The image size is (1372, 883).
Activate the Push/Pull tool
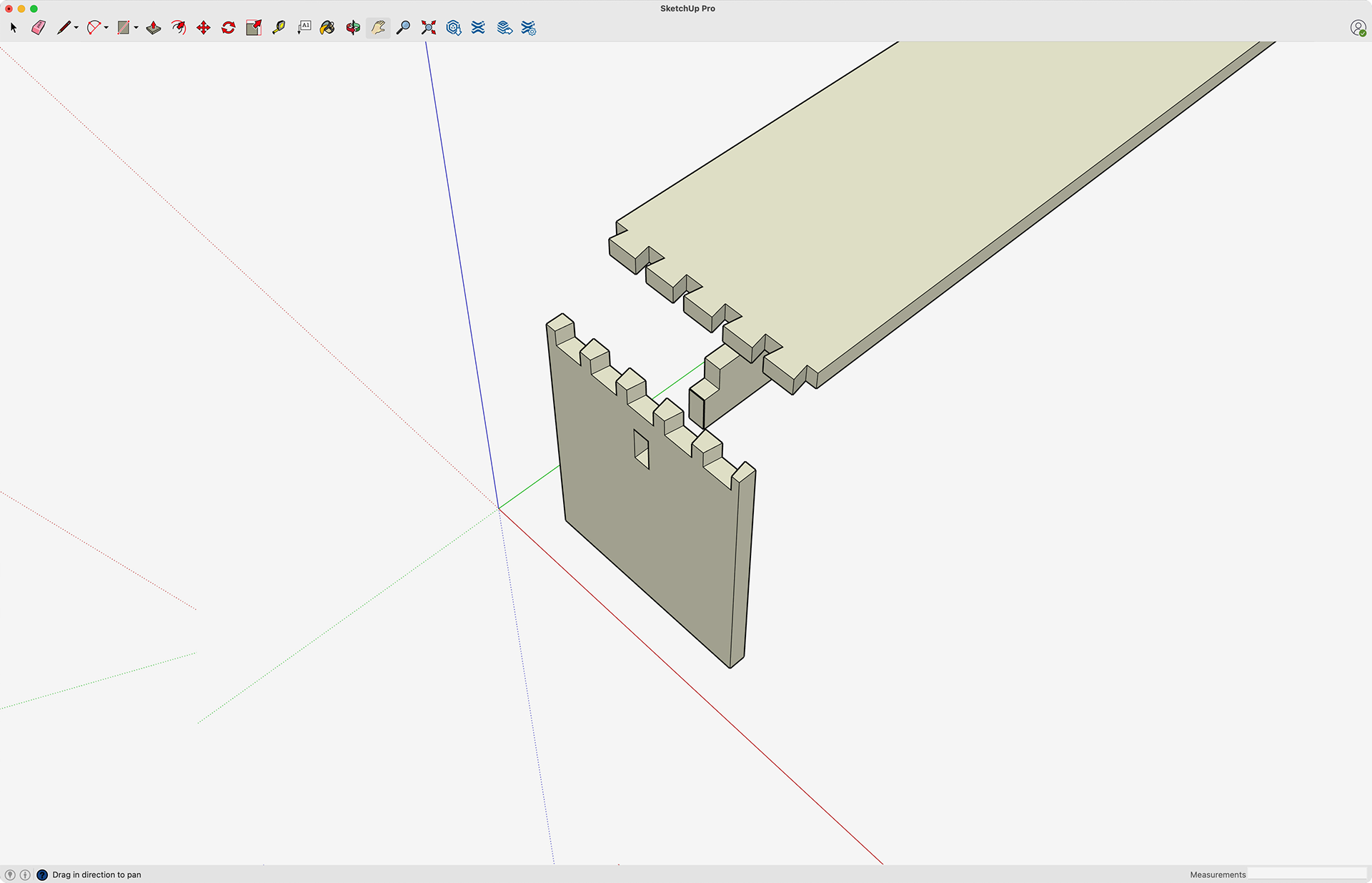pyautogui.click(x=154, y=28)
